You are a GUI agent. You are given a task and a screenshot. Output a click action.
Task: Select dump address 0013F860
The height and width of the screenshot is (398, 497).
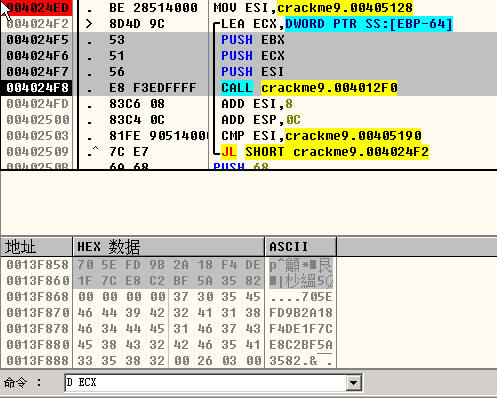[38, 281]
